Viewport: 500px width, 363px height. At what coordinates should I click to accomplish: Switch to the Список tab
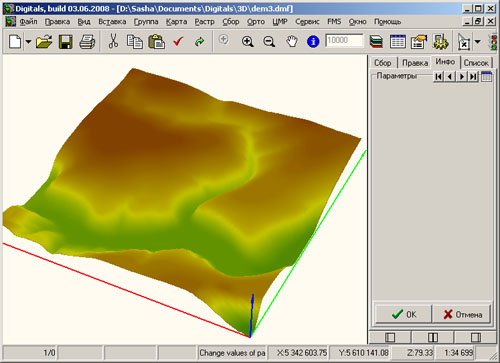tap(476, 63)
